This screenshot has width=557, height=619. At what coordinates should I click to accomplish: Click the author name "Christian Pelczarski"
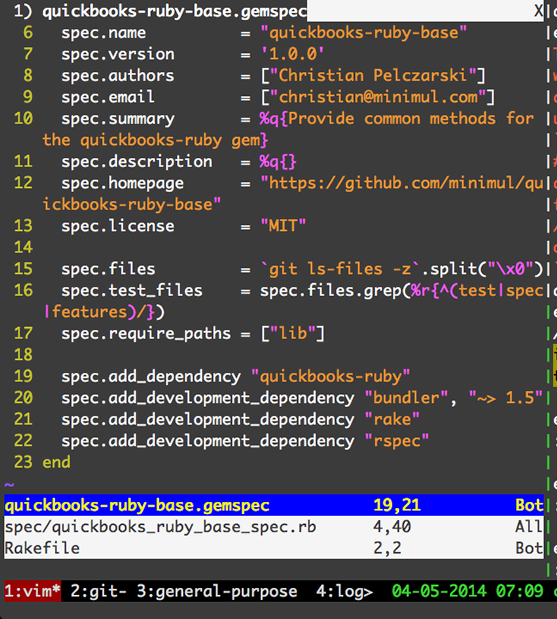(373, 75)
